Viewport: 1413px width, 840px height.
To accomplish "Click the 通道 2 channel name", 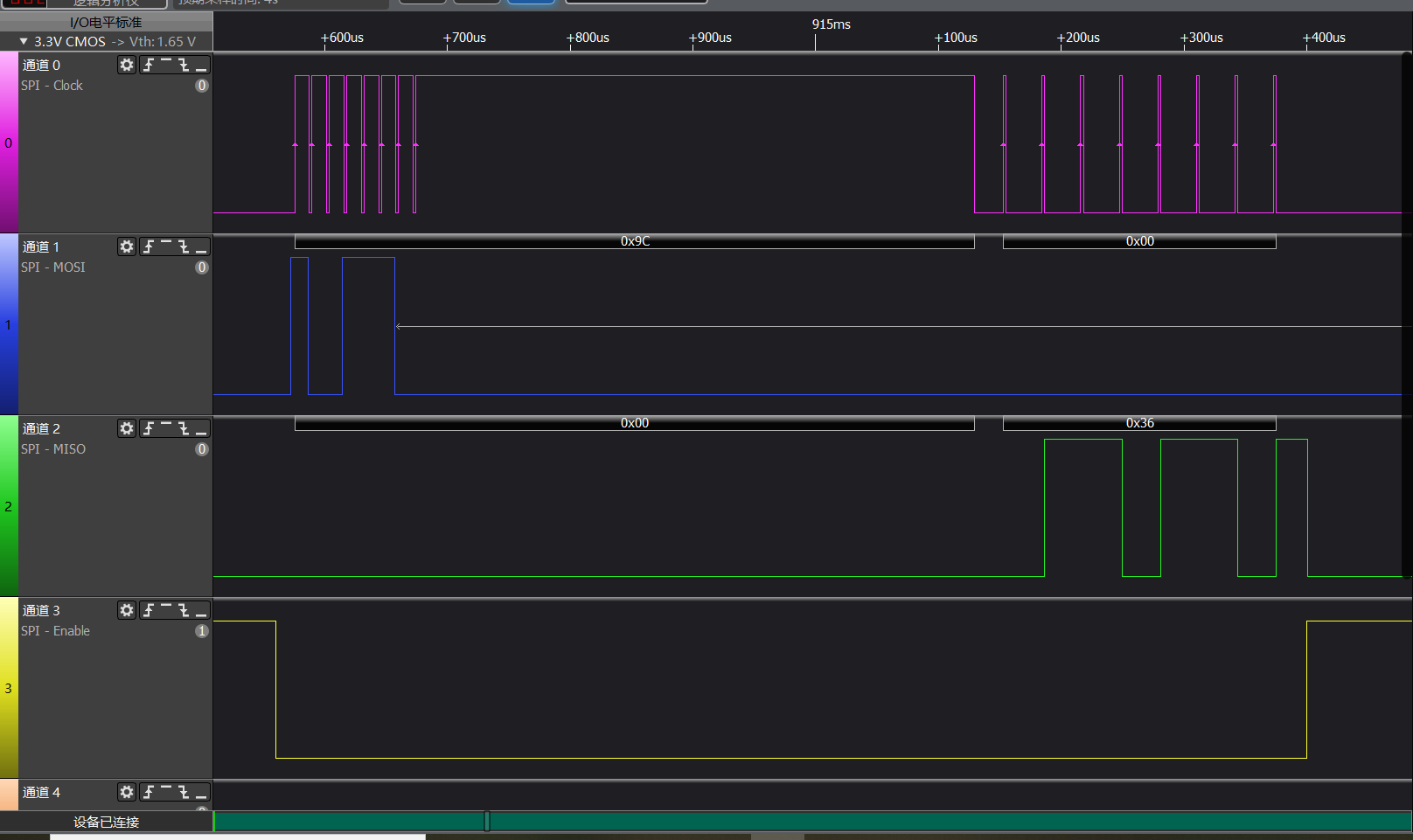I will (41, 428).
